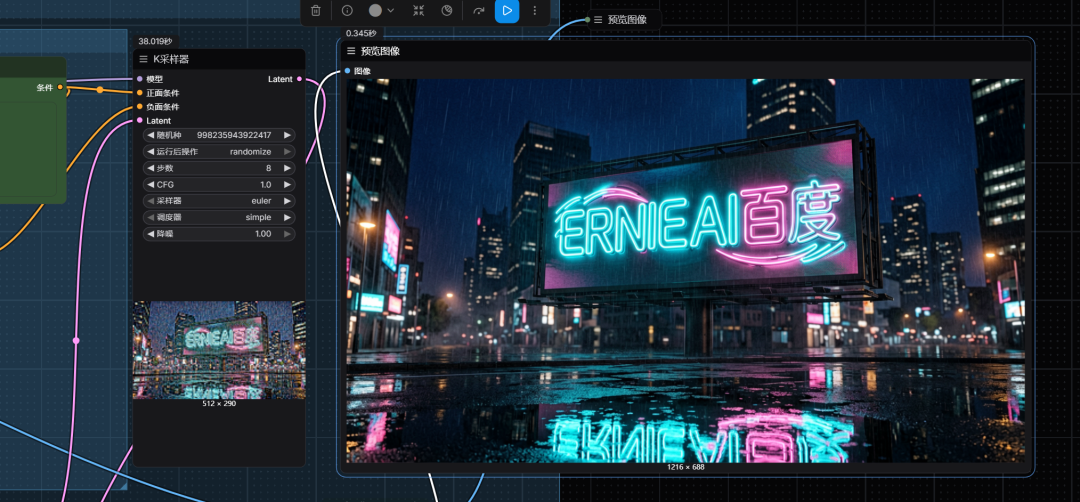
Task: Decrease CFG with its left arrow
Action: 150,185
